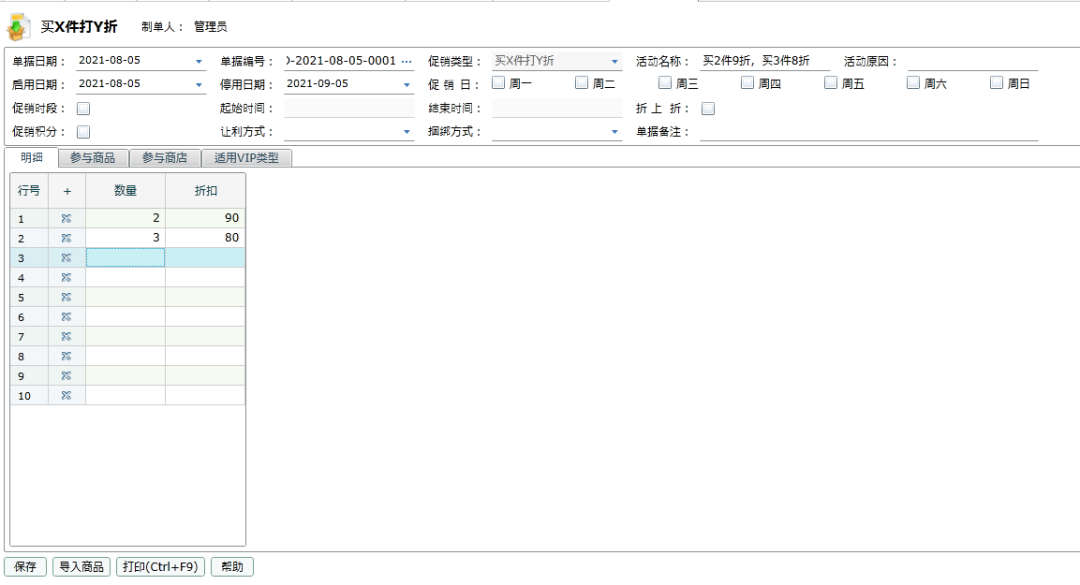Click delete row icon in row 8
Image resolution: width=1080 pixels, height=585 pixels.
(x=66, y=356)
